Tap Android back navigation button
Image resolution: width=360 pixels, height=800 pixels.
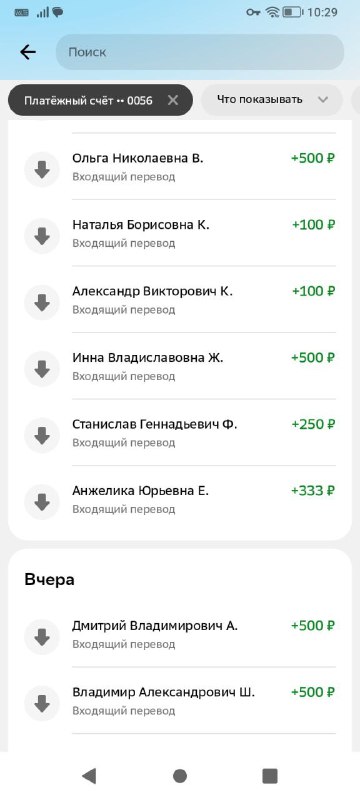tap(89, 776)
